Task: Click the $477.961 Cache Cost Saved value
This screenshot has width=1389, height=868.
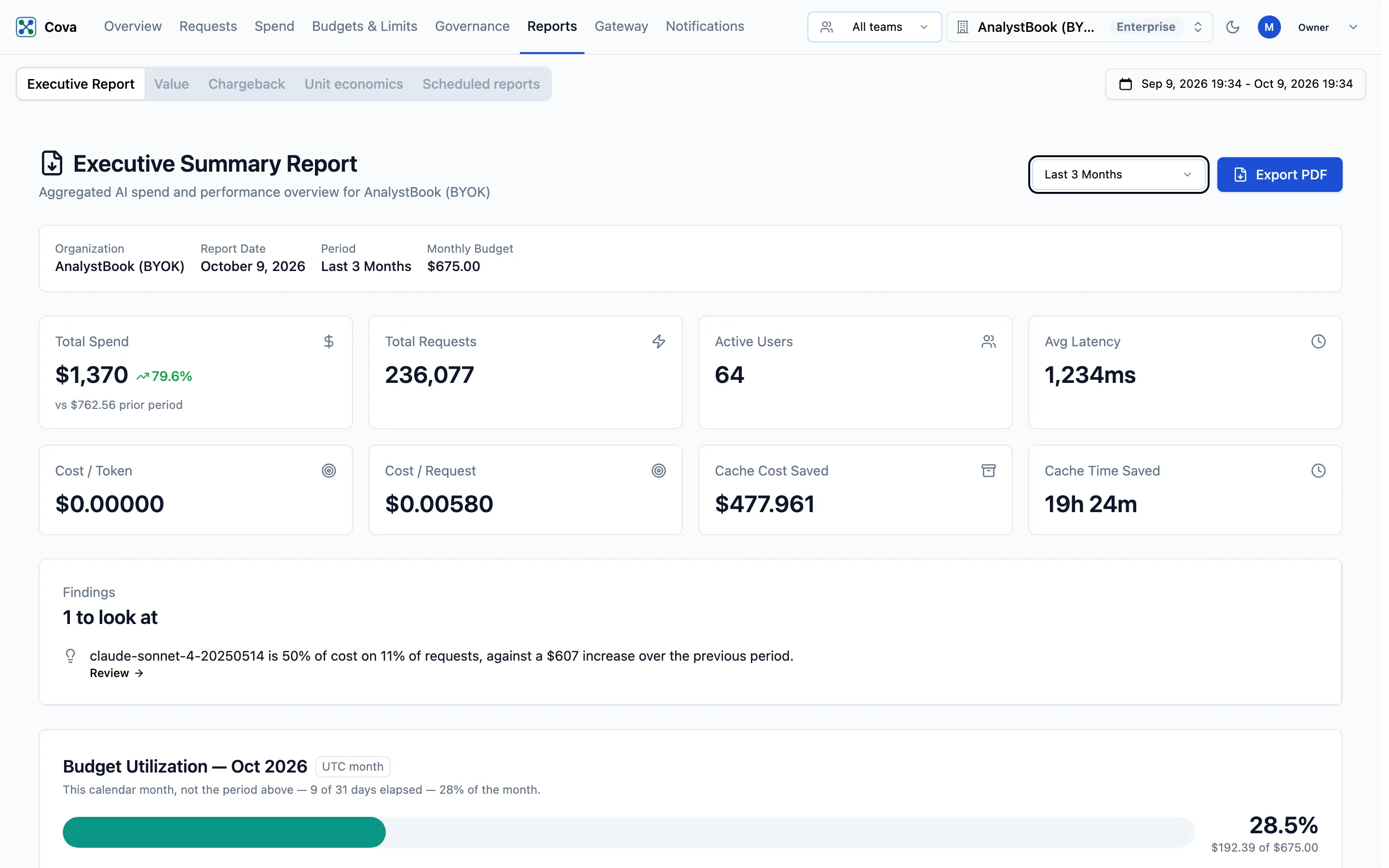Action: pos(764,504)
